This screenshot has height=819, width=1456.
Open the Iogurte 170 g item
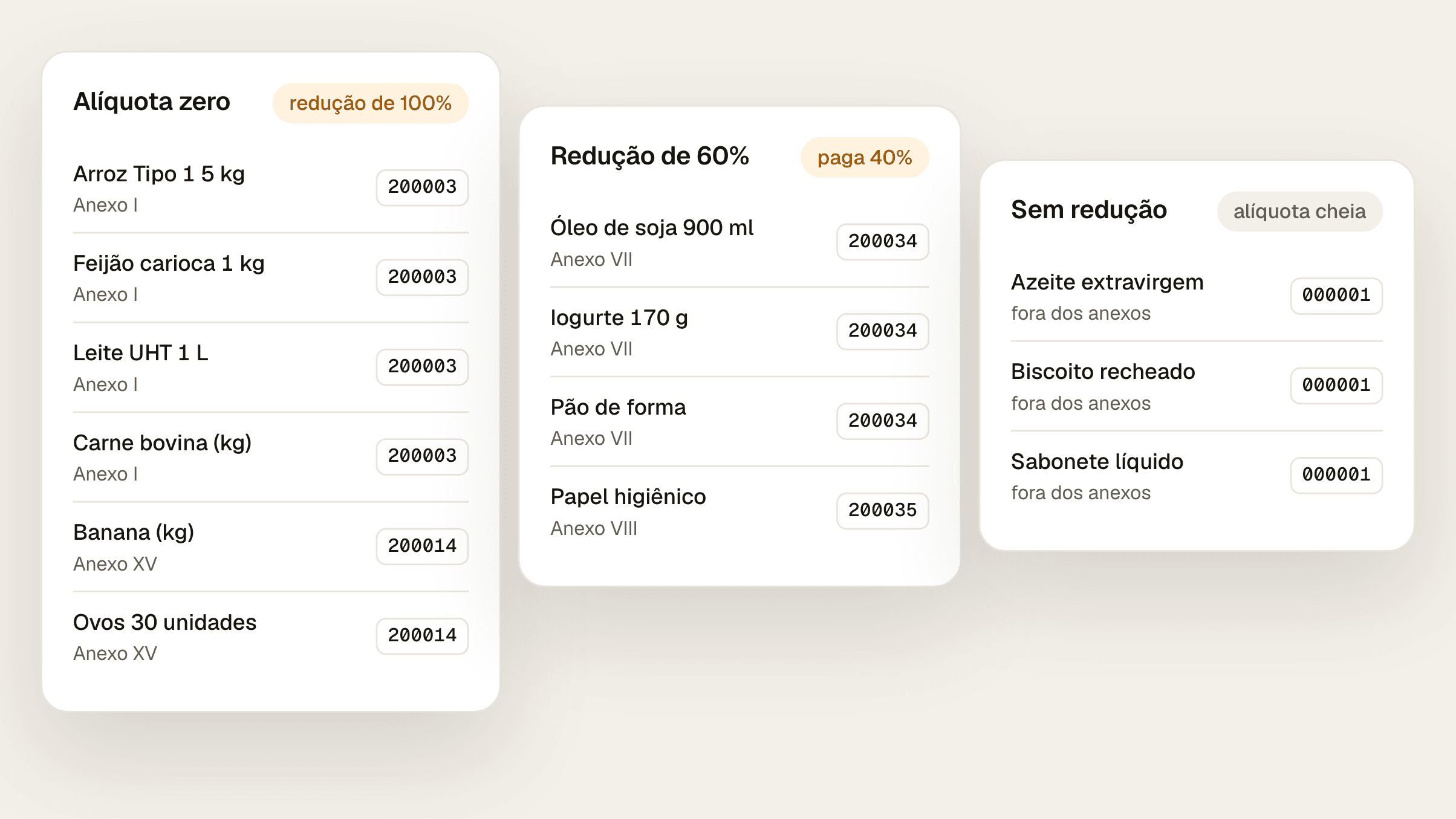click(739, 332)
